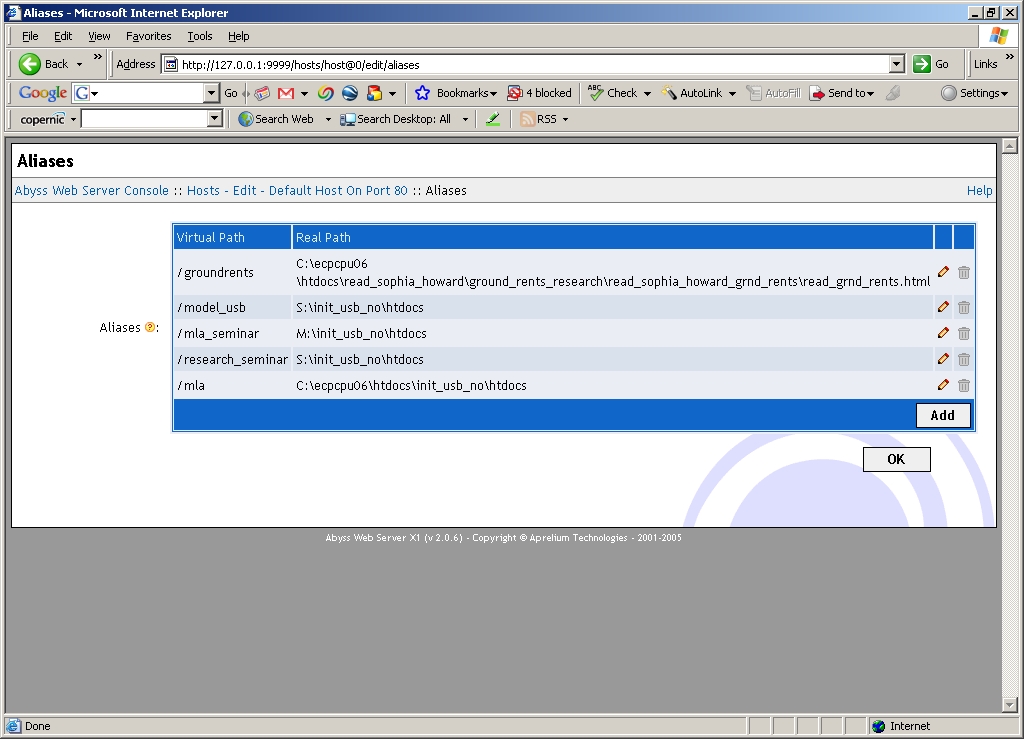The height and width of the screenshot is (739, 1024).
Task: Click the pencil icon for /mla alias
Action: (943, 385)
